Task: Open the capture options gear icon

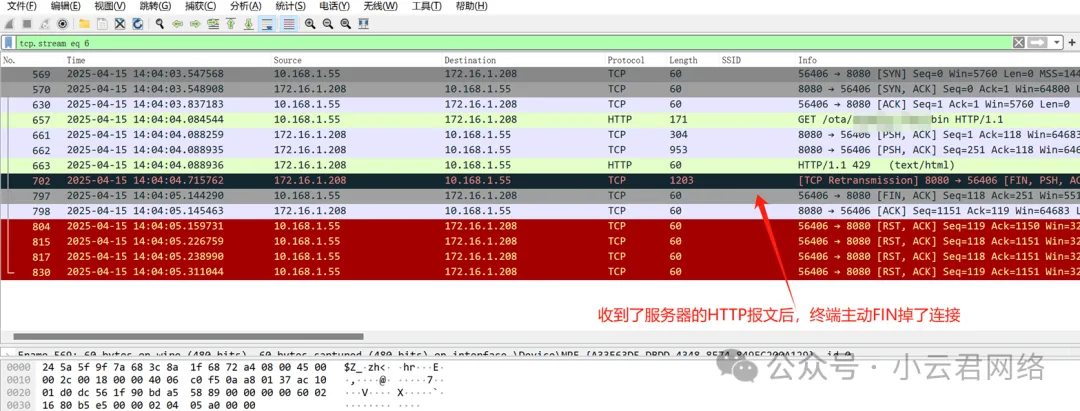Action: tap(63, 23)
